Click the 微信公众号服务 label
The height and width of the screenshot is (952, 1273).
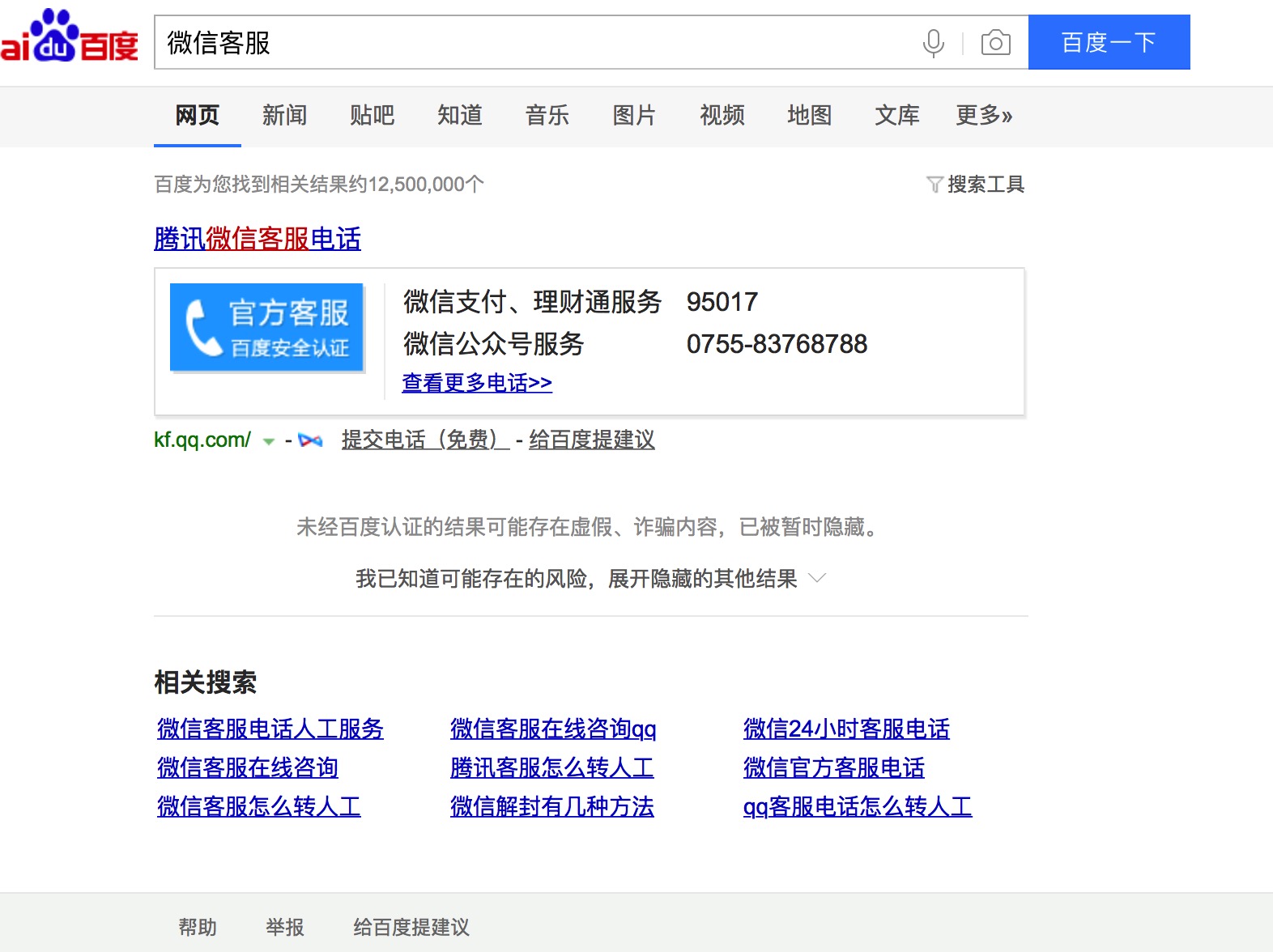pyautogui.click(x=494, y=344)
